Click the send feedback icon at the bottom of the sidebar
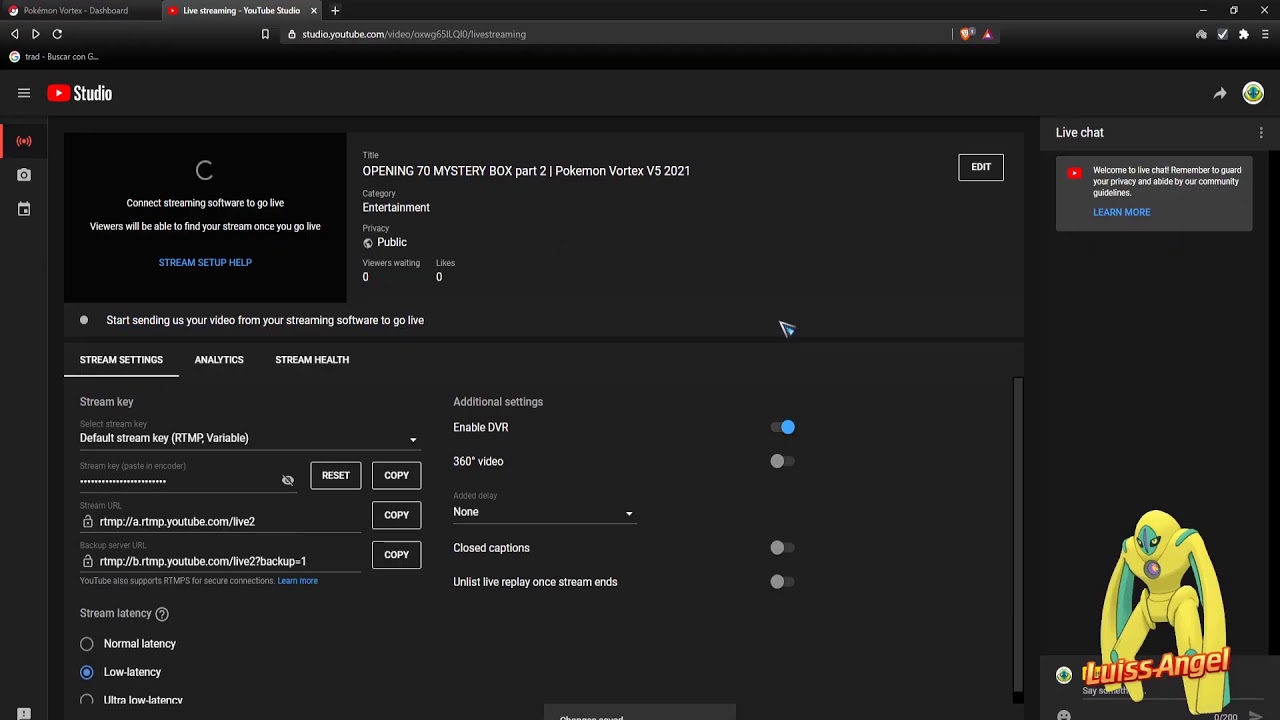The height and width of the screenshot is (720, 1280). point(24,713)
